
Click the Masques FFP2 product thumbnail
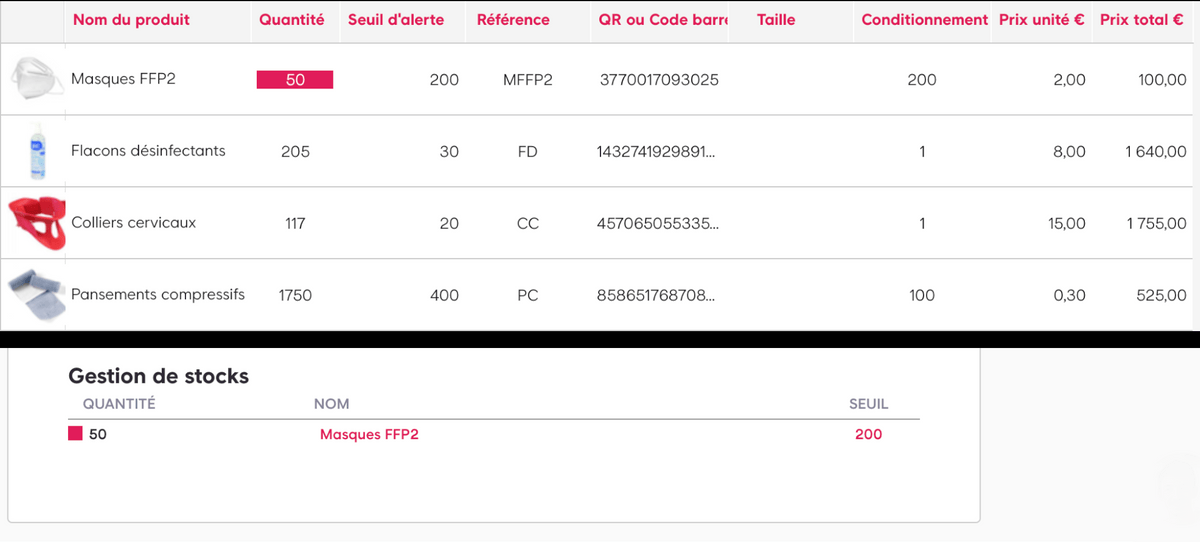pos(35,79)
